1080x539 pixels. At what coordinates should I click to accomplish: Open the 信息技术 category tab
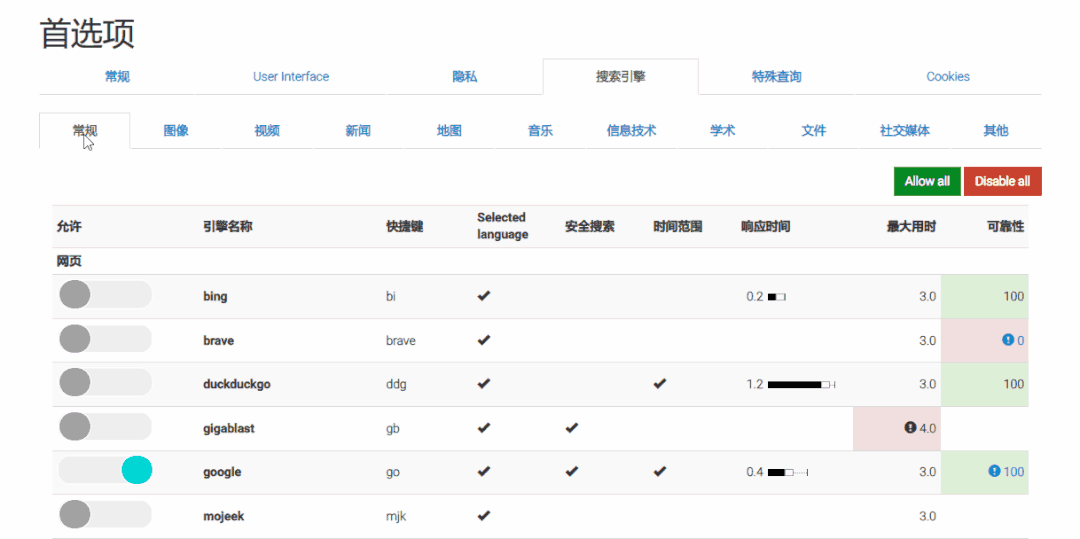(632, 131)
